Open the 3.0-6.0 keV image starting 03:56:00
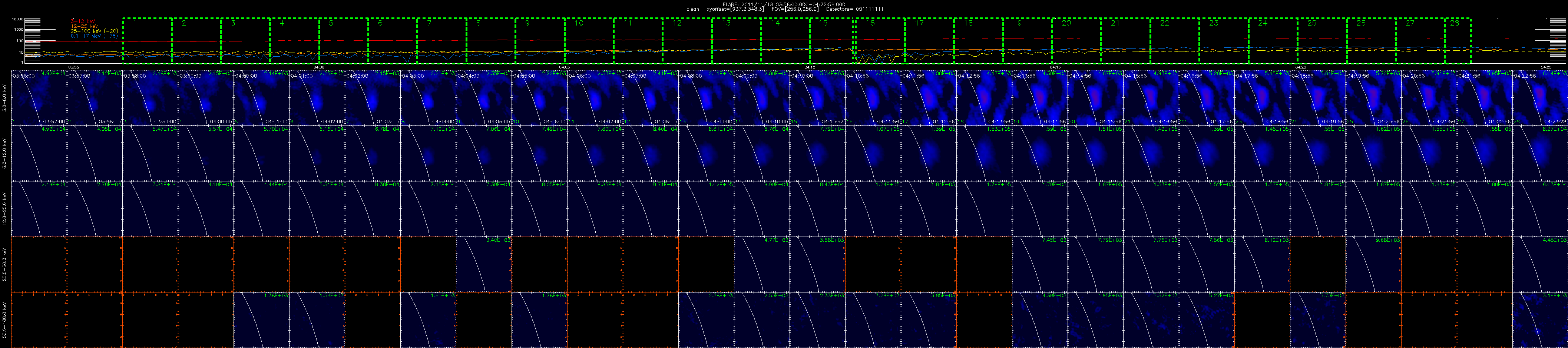Screen dimensions: 1568x348 coord(39,97)
